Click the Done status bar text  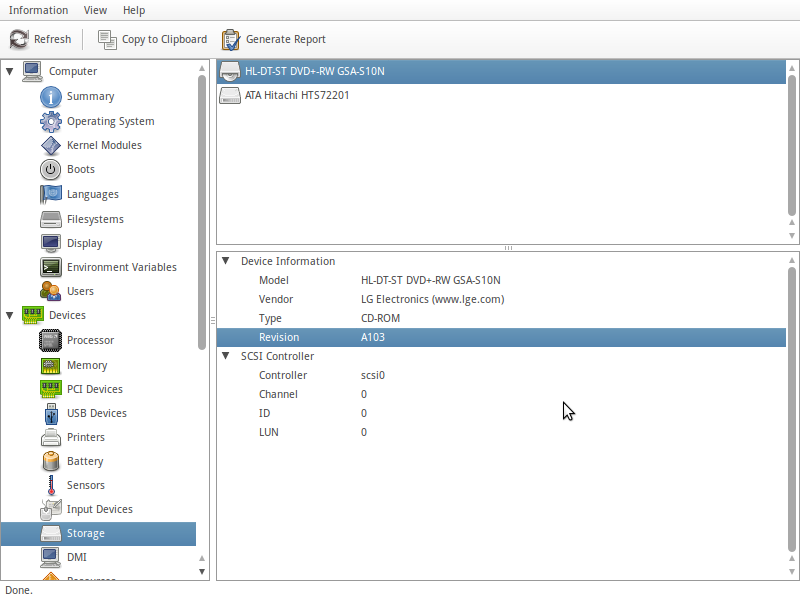(19, 590)
